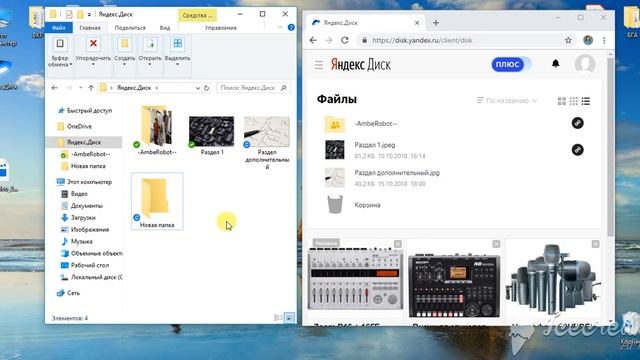Image resolution: width=640 pixels, height=360 pixels.
Task: Click the Chrome address bar URL
Action: [x=422, y=40]
